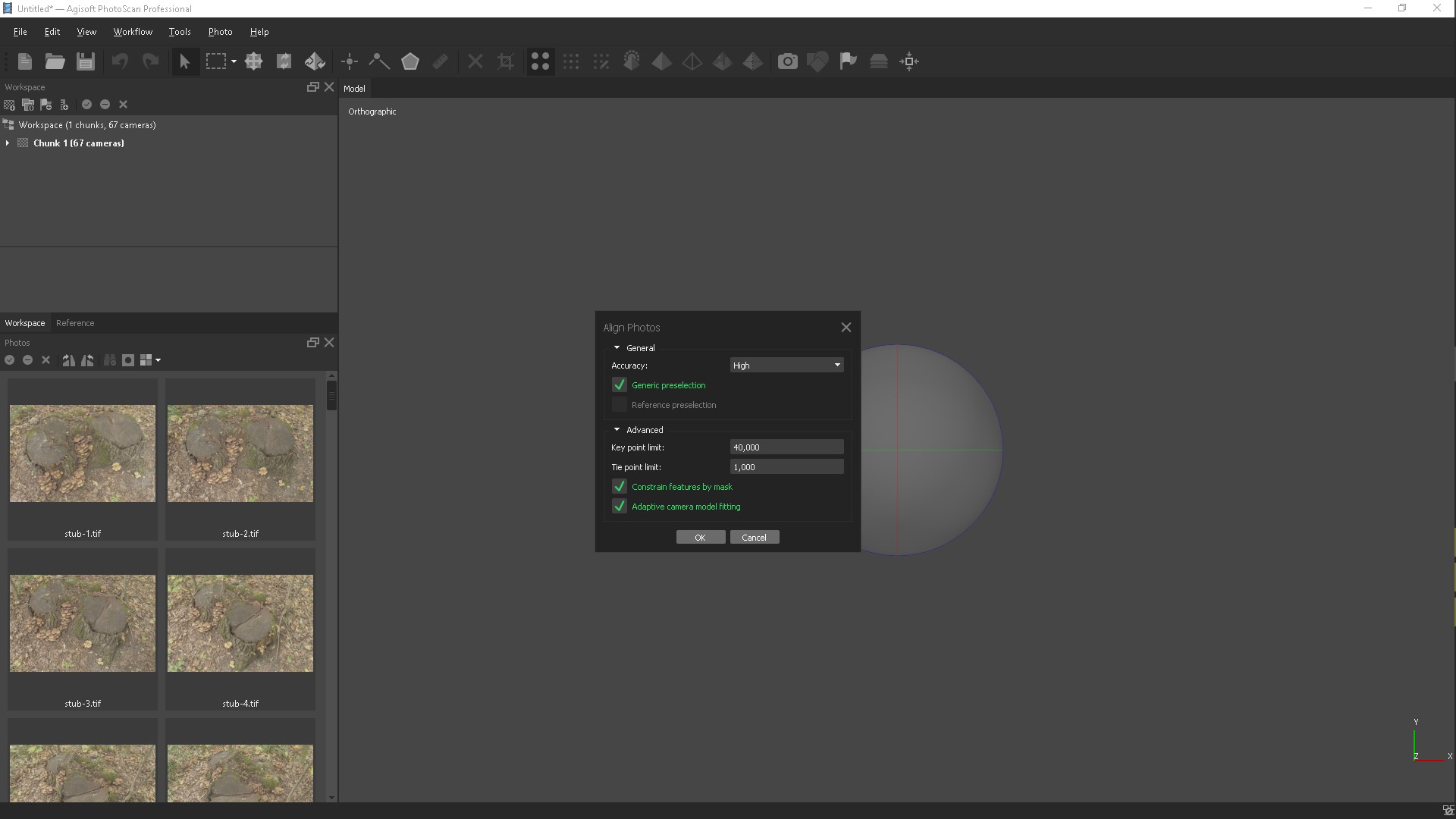Viewport: 1456px width, 819px height.
Task: Click the Open project folder icon
Action: 55,61
